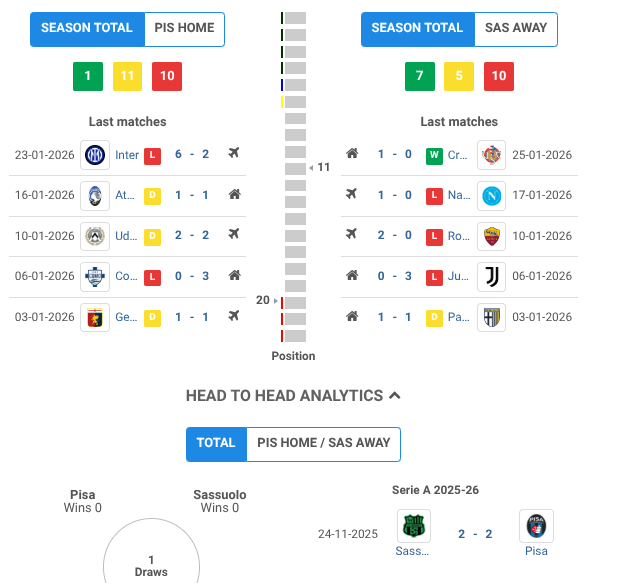Switch Pisa stats to PIS HOME
626x583 pixels.
[185, 29]
